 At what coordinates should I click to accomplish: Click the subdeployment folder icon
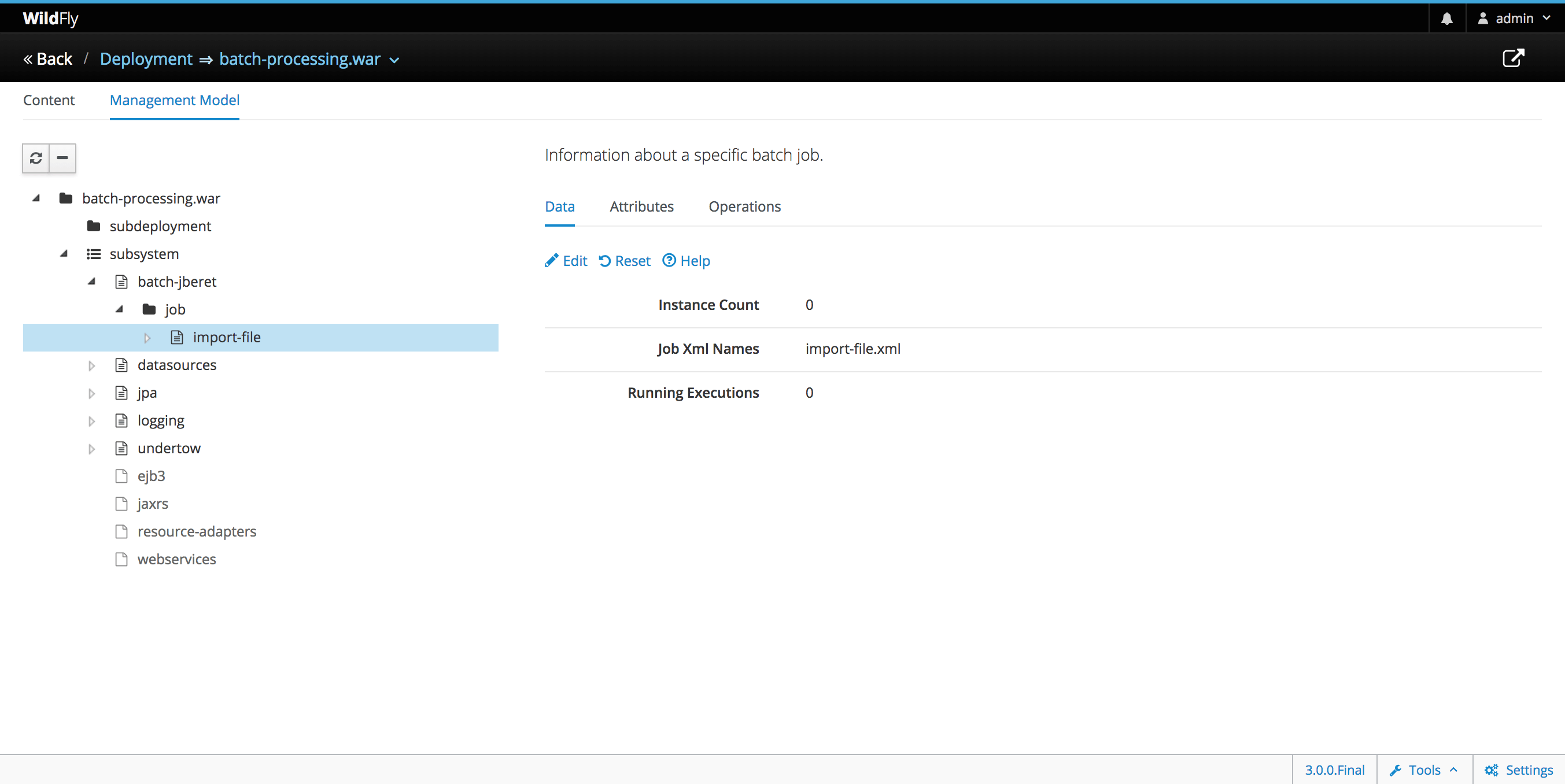(94, 226)
